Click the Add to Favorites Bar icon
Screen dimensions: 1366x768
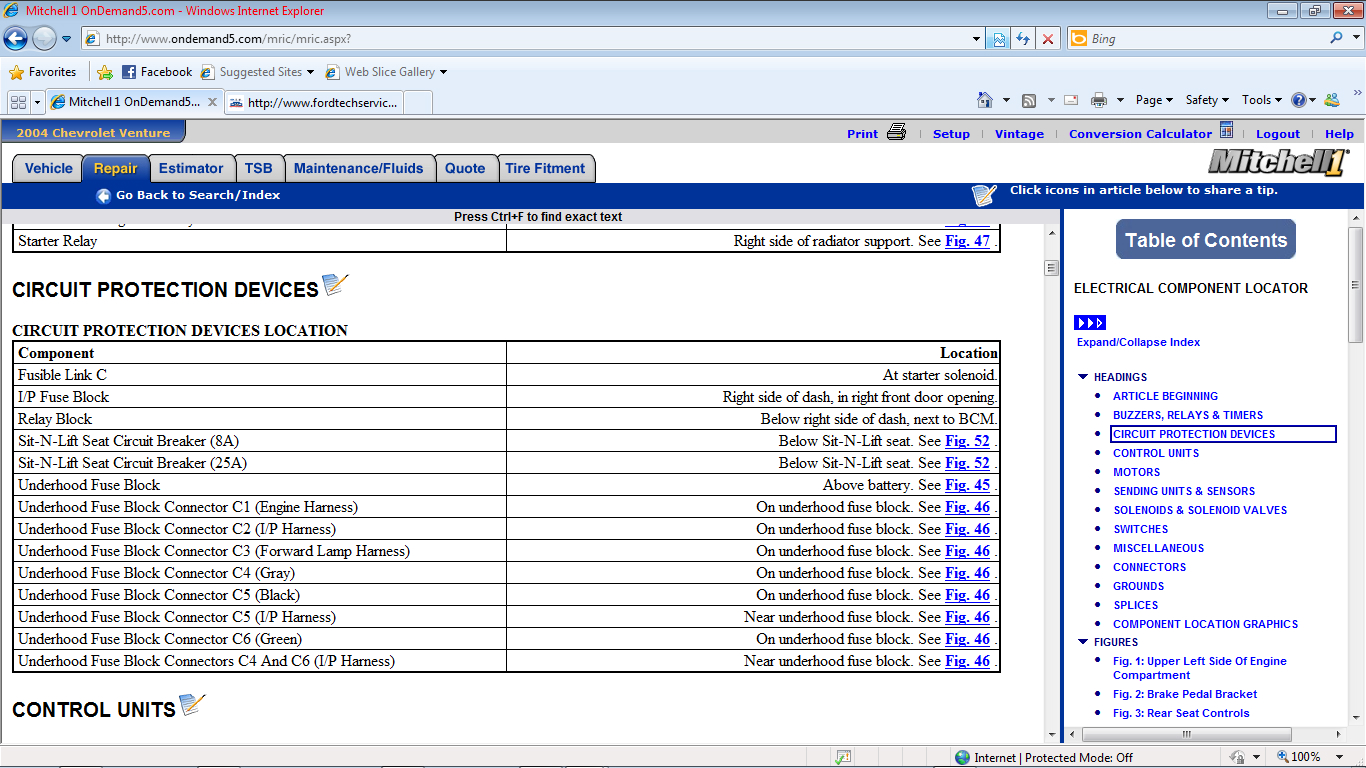coord(105,72)
